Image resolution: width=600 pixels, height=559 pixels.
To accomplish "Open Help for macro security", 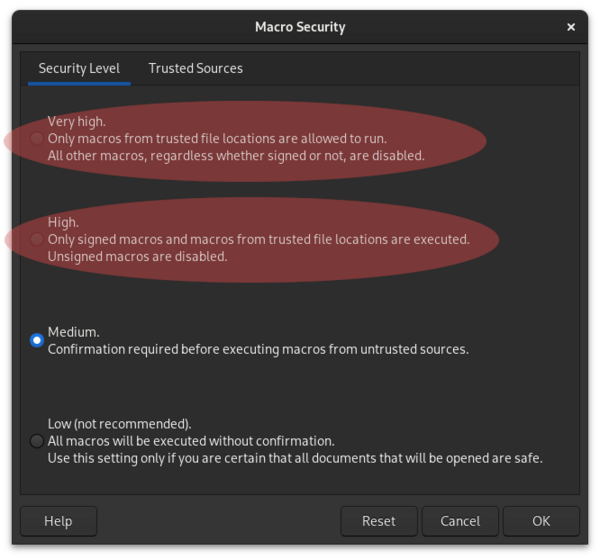I will pyautogui.click(x=58, y=521).
